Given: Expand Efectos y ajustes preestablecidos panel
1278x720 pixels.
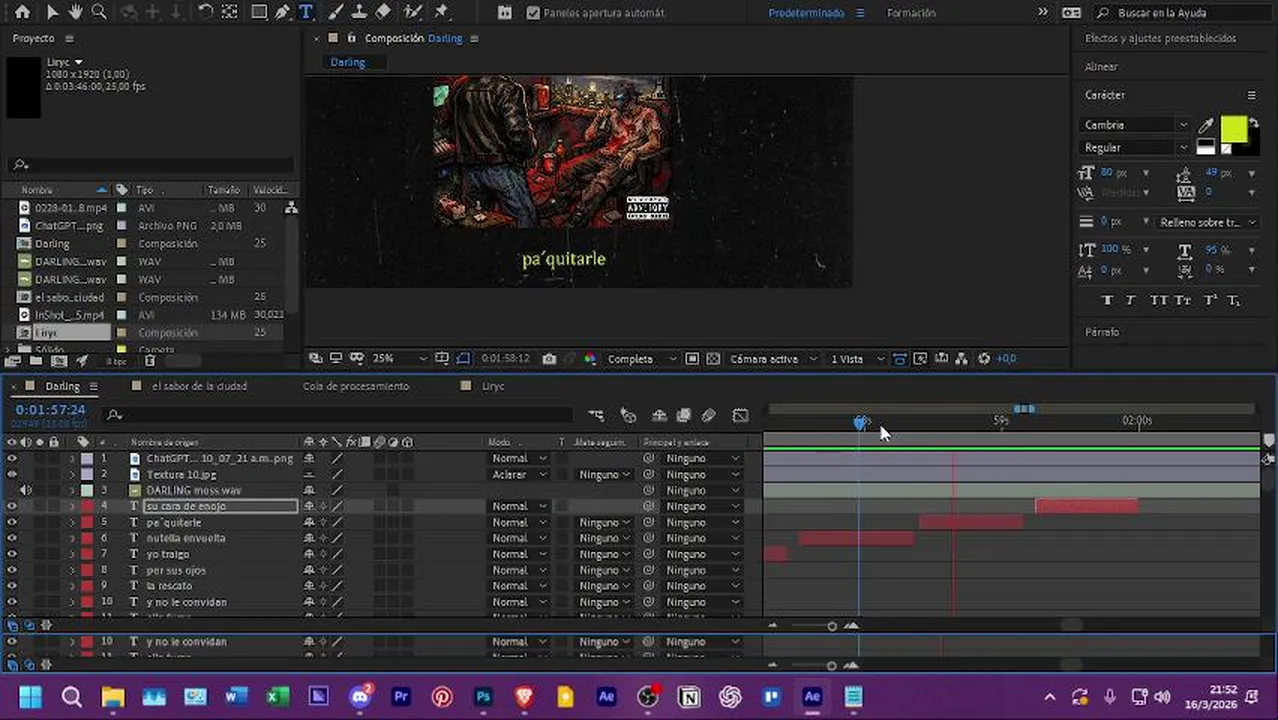Looking at the screenshot, I should click(x=1160, y=38).
